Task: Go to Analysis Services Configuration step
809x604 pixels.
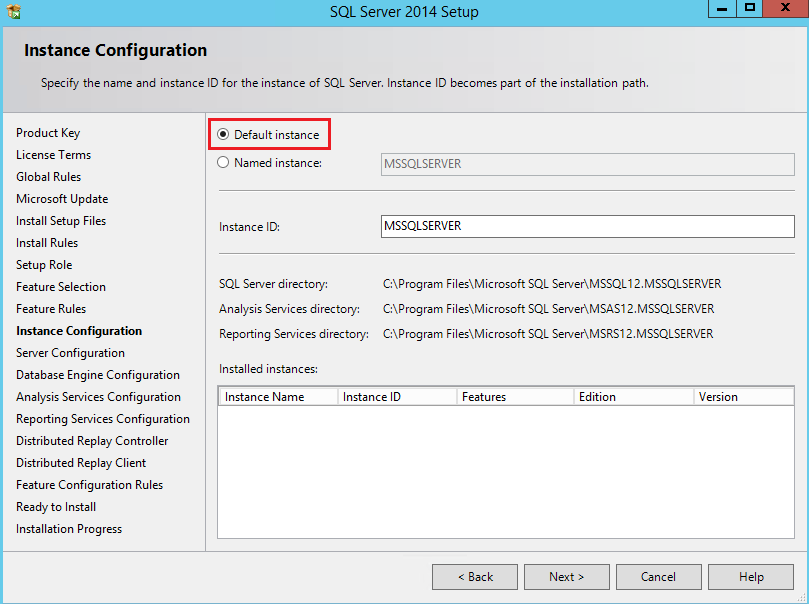Action: coord(99,397)
